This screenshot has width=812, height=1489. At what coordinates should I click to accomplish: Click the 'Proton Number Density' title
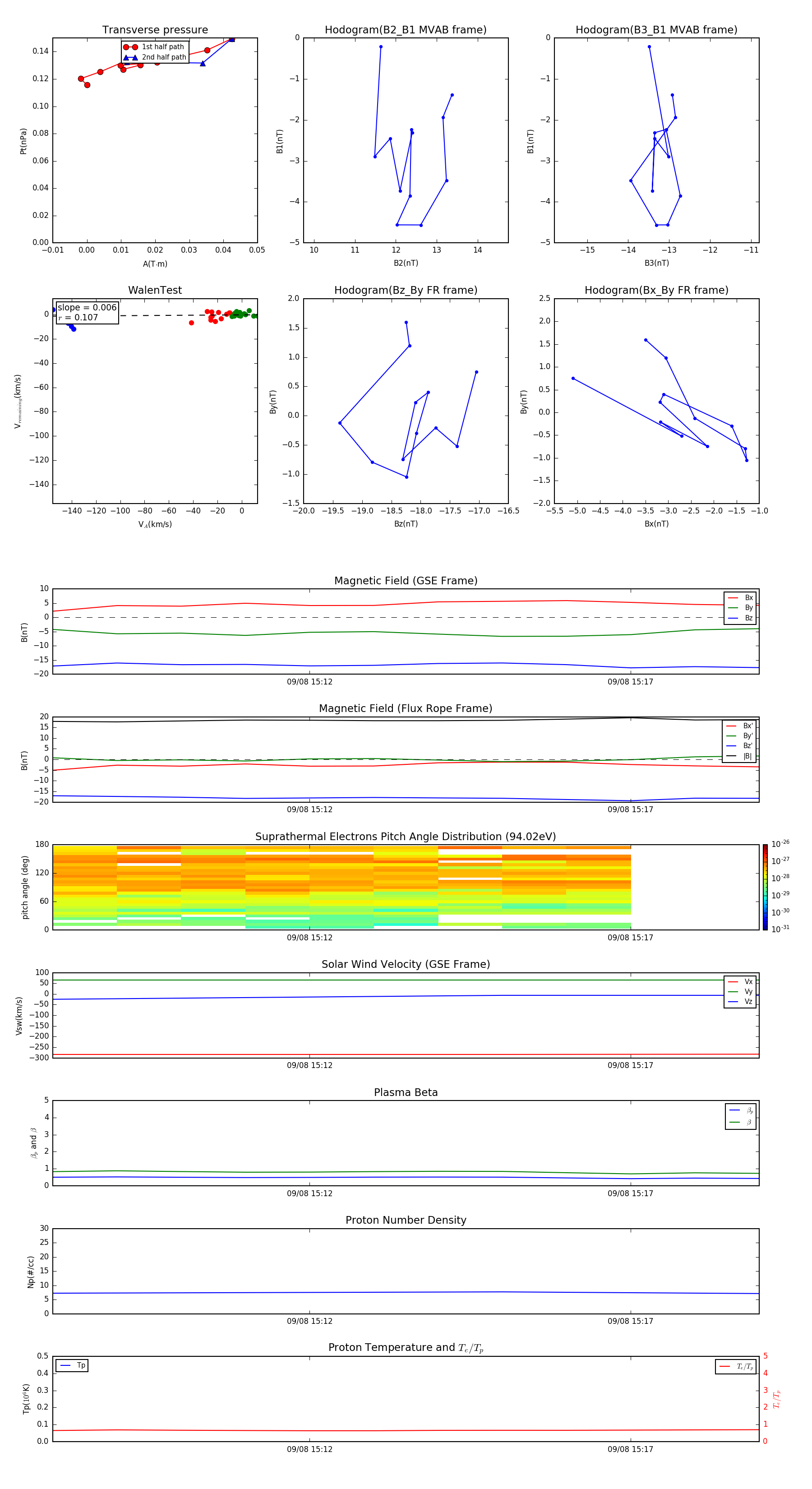click(x=406, y=1220)
